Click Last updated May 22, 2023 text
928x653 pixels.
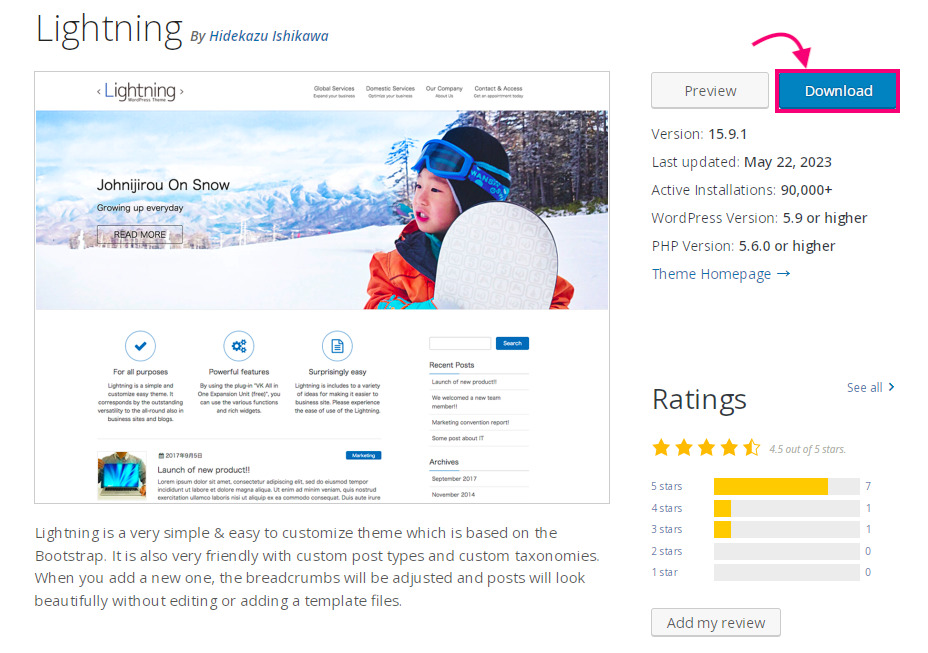(742, 162)
